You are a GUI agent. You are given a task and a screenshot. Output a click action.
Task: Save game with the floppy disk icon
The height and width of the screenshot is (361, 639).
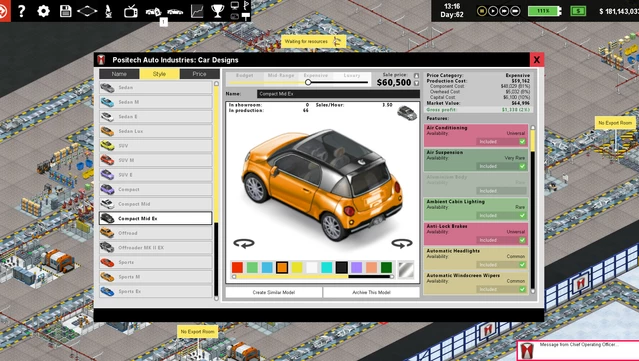65,11
